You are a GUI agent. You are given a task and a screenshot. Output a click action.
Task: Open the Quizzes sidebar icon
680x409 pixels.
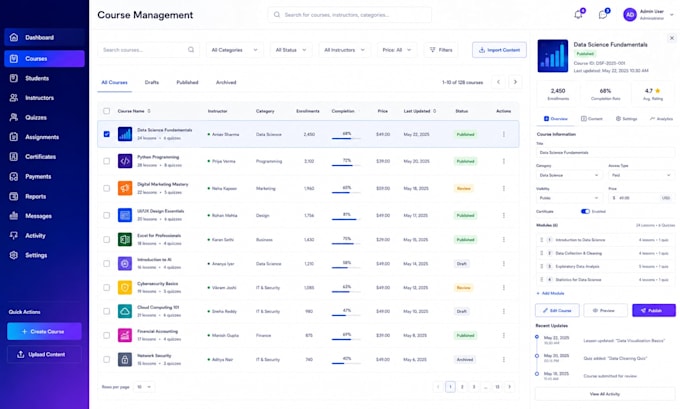click(14, 118)
